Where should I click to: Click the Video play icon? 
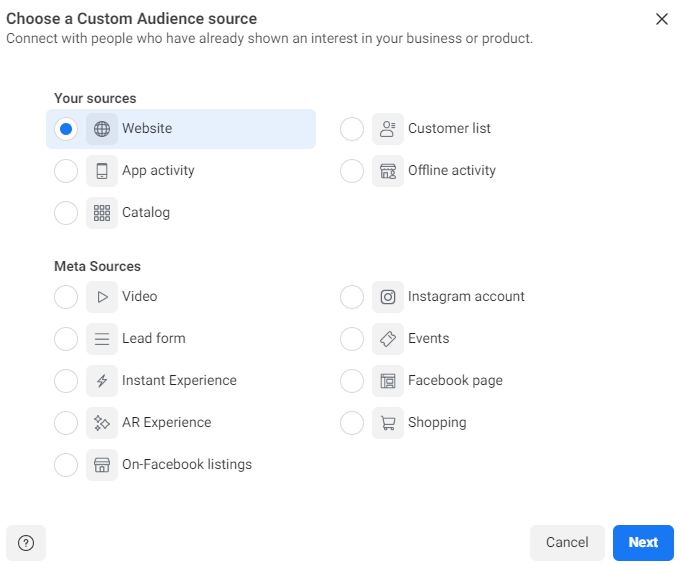102,297
